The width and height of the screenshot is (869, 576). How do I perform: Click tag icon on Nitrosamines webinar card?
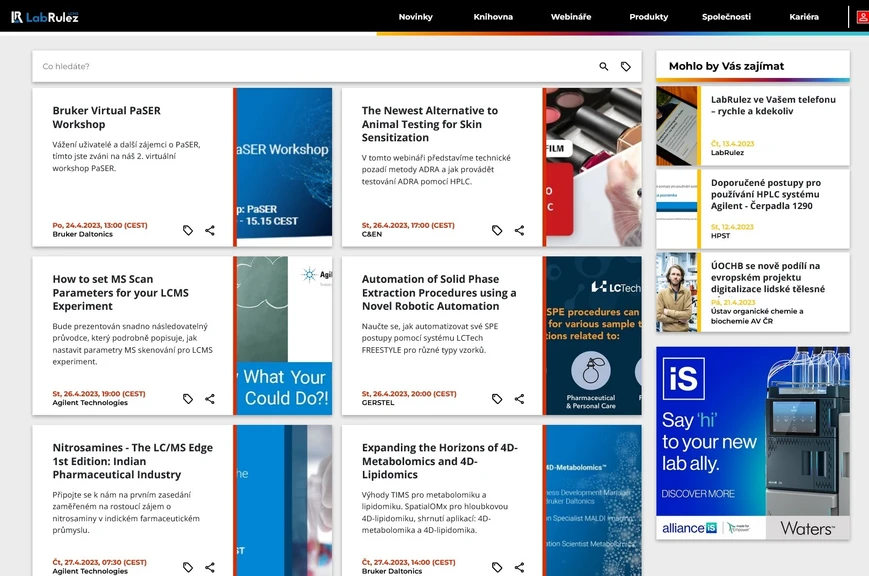188,567
